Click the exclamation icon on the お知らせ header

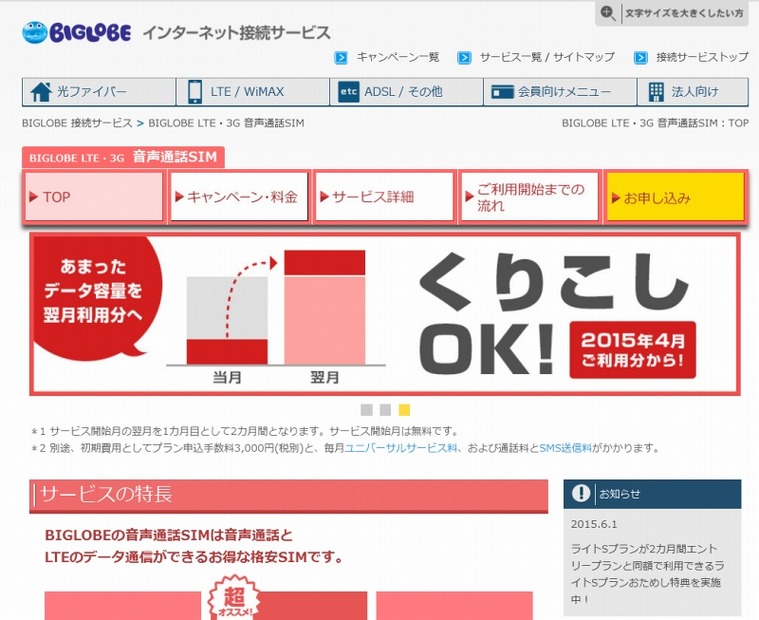click(x=581, y=493)
